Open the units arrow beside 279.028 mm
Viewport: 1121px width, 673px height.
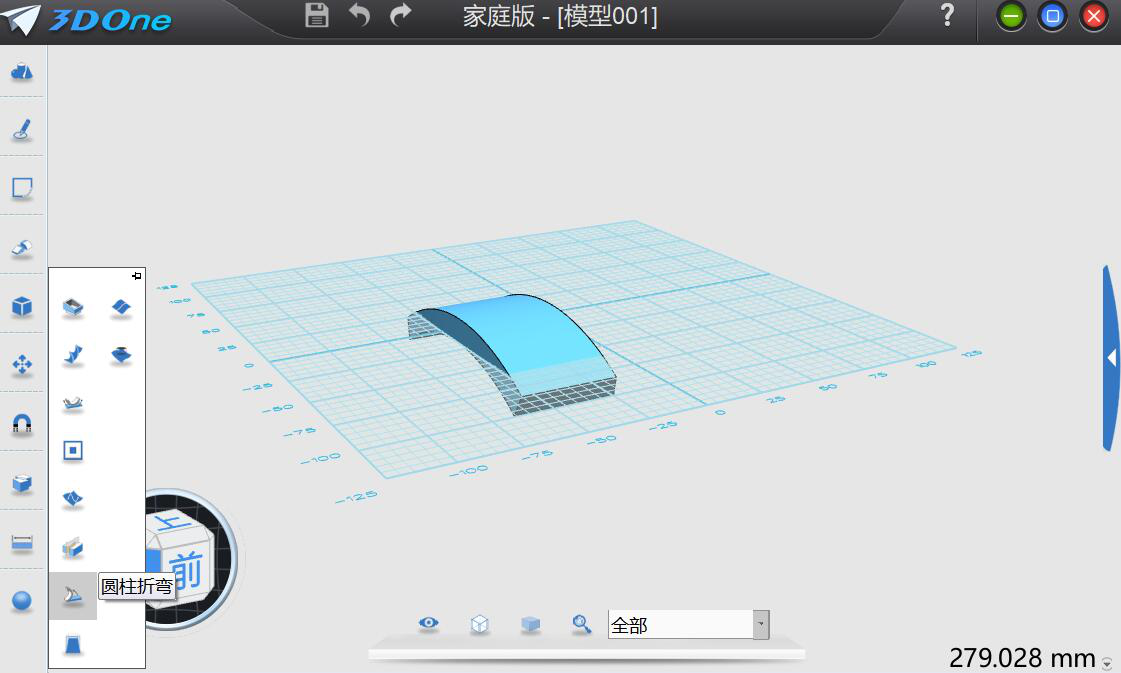click(1107, 664)
